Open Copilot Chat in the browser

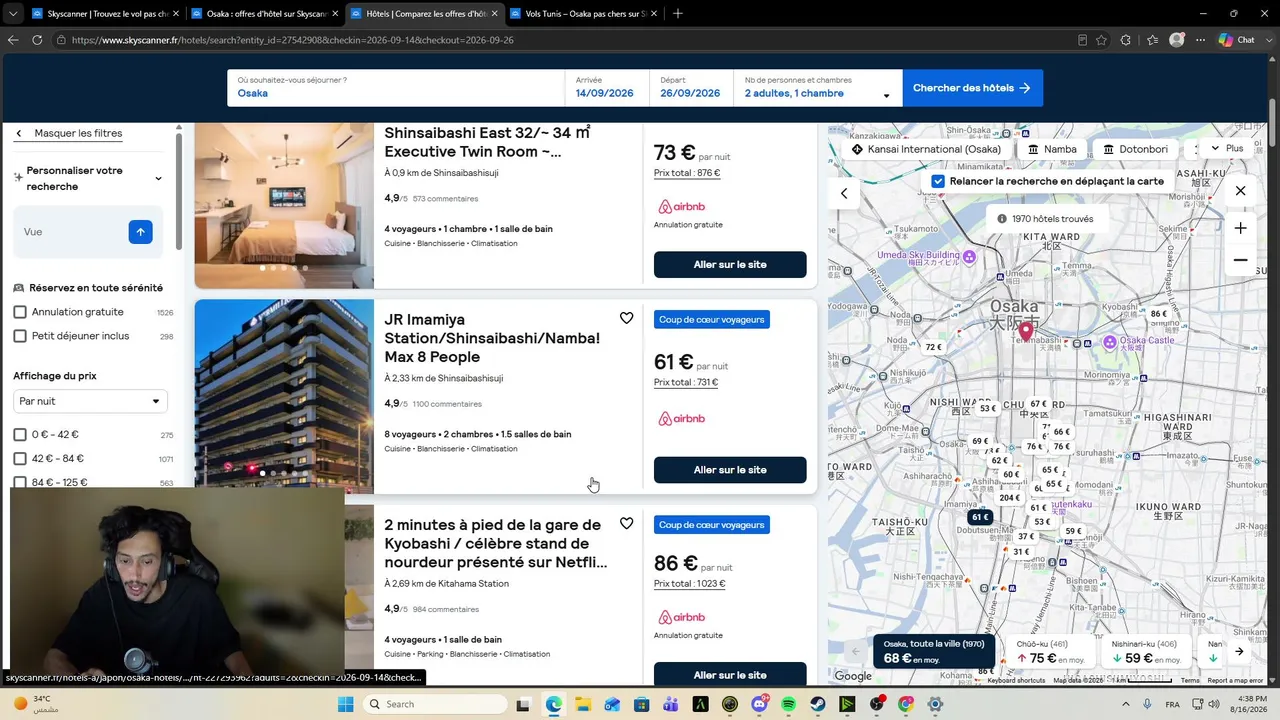tap(1237, 40)
